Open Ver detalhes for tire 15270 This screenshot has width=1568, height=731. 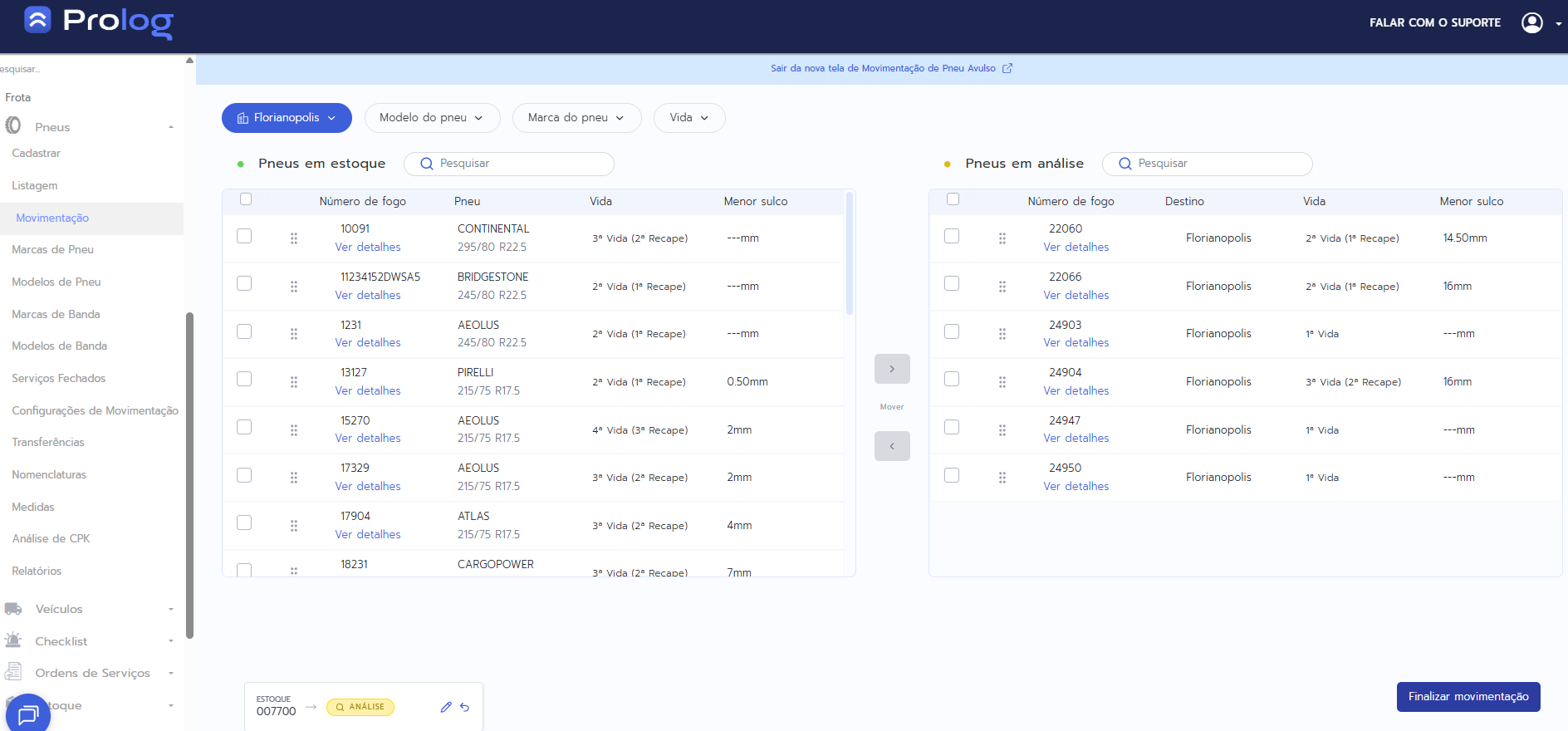tap(368, 438)
